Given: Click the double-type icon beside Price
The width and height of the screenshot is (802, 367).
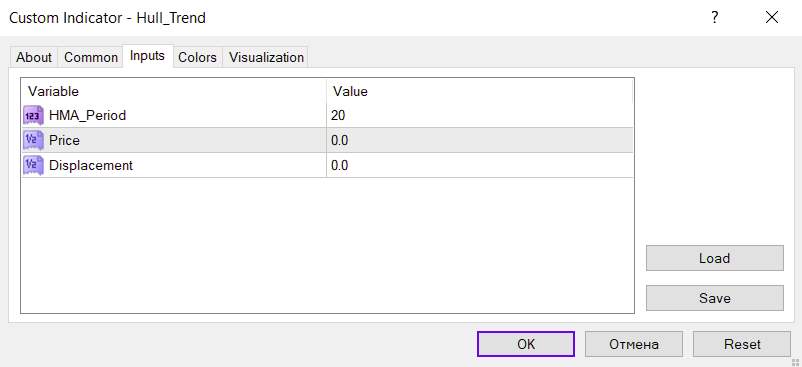Looking at the screenshot, I should pyautogui.click(x=32, y=141).
